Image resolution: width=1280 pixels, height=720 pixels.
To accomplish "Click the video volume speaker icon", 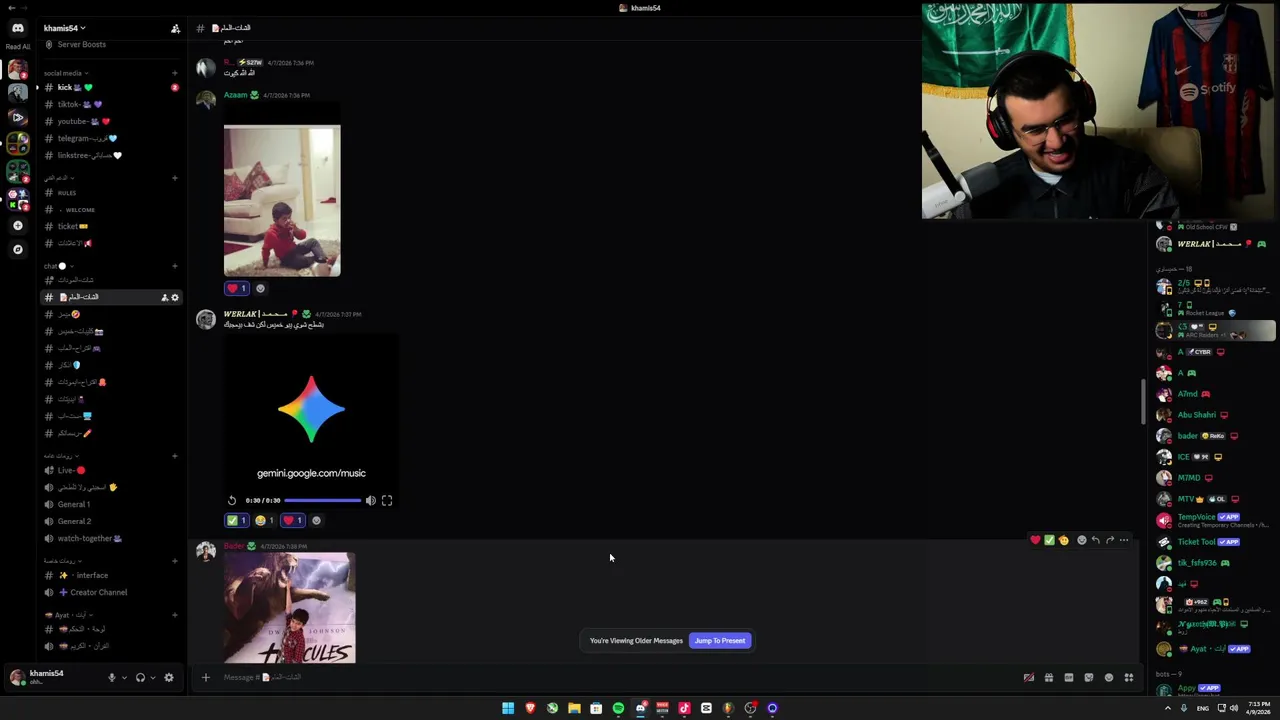I will click(370, 500).
